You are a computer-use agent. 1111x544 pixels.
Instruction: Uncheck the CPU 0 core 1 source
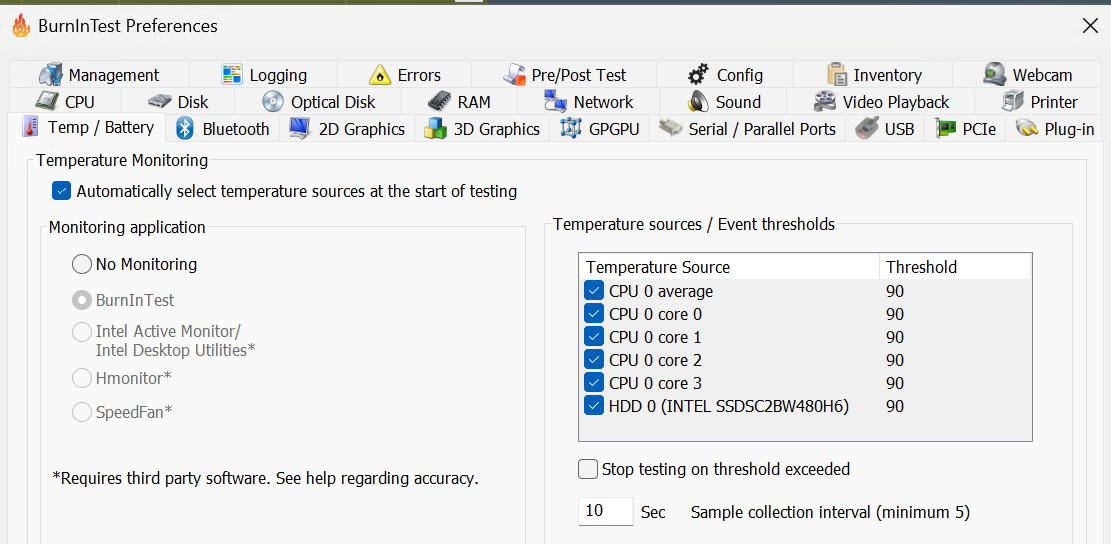click(x=594, y=336)
